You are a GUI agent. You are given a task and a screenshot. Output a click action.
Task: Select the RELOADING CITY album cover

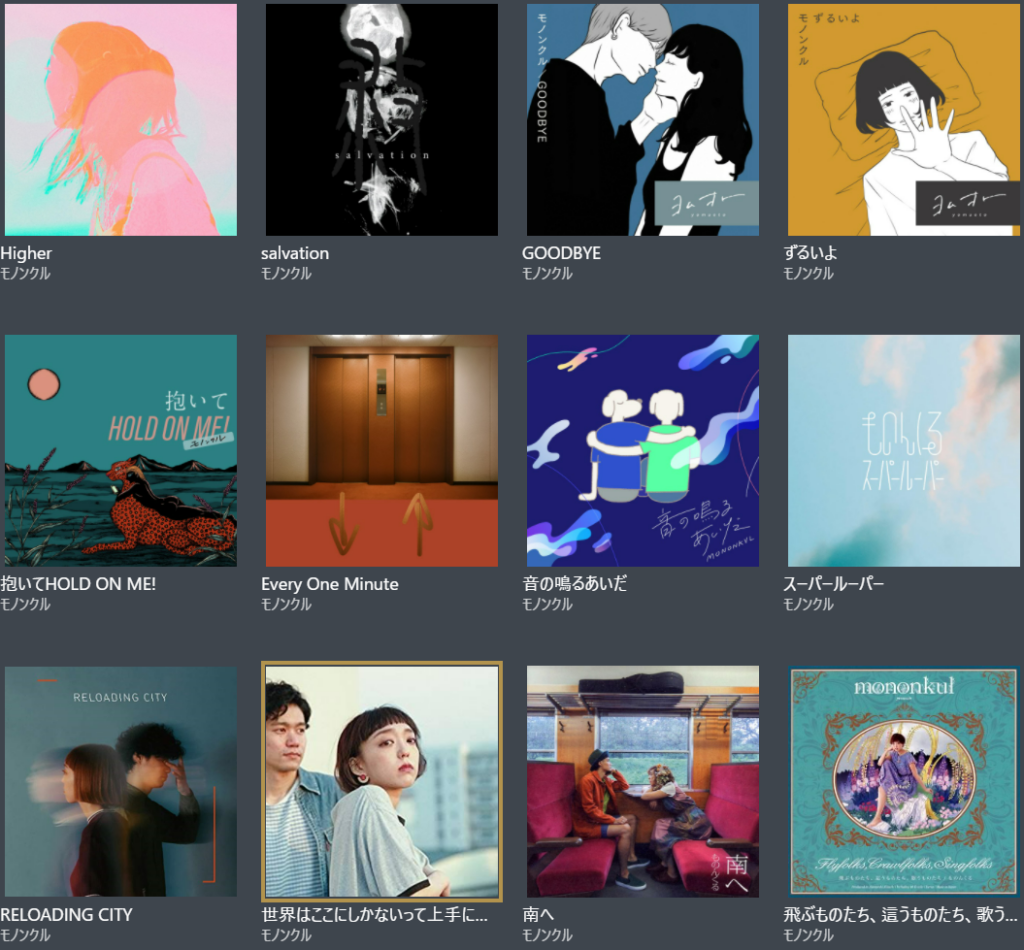pyautogui.click(x=121, y=782)
